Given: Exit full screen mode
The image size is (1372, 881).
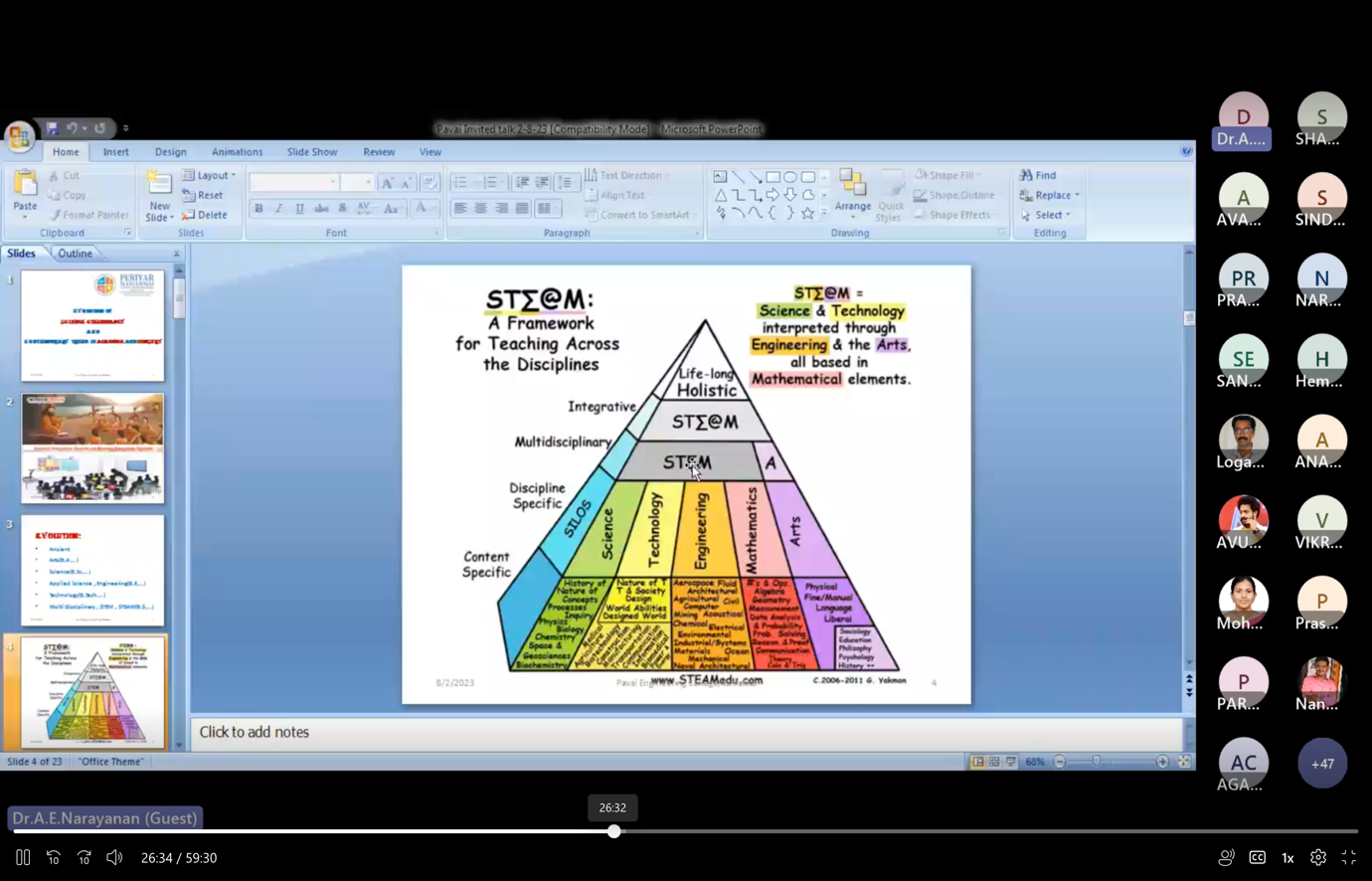Looking at the screenshot, I should pyautogui.click(x=1348, y=857).
